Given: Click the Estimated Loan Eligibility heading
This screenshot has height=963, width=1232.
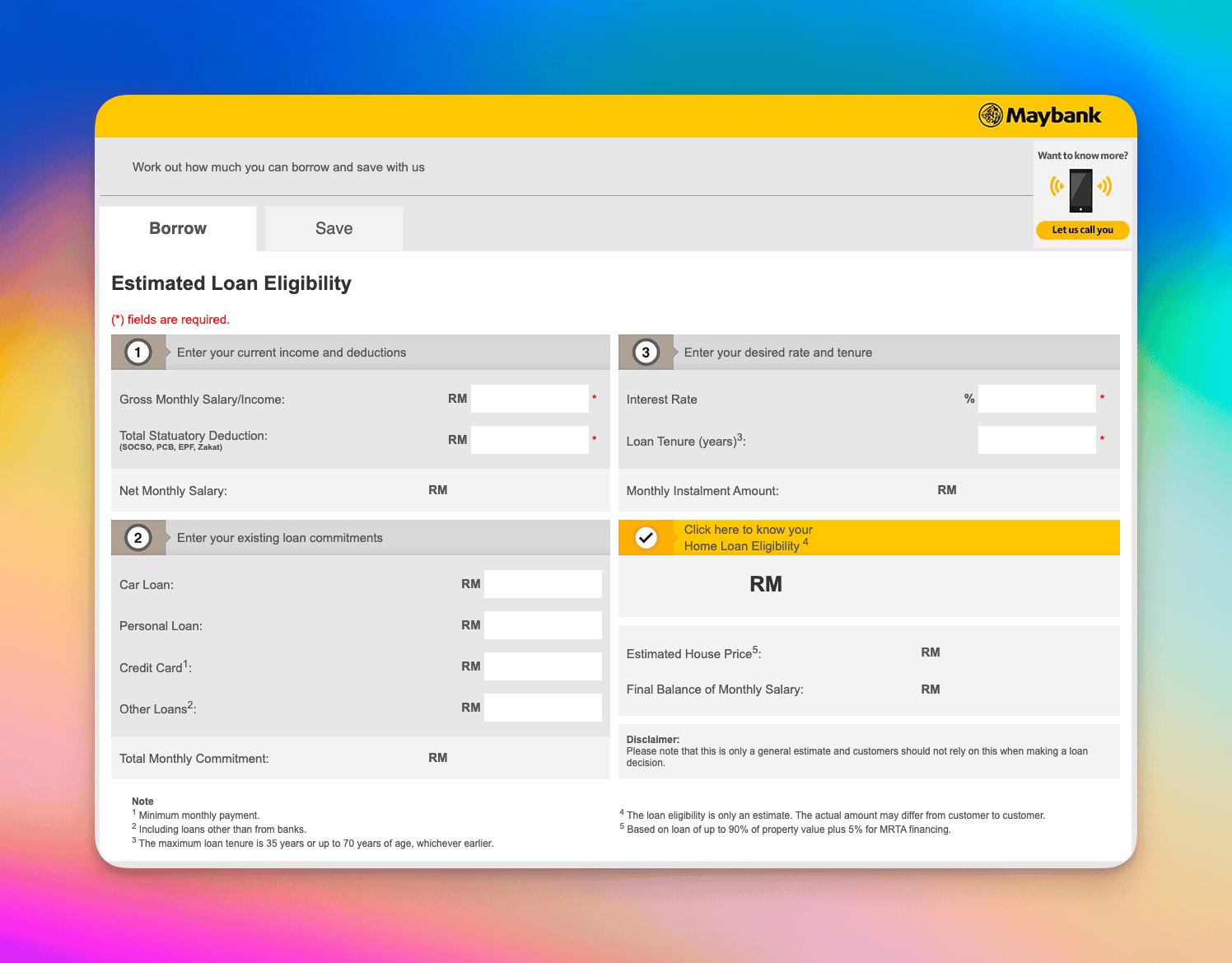Looking at the screenshot, I should [x=231, y=283].
